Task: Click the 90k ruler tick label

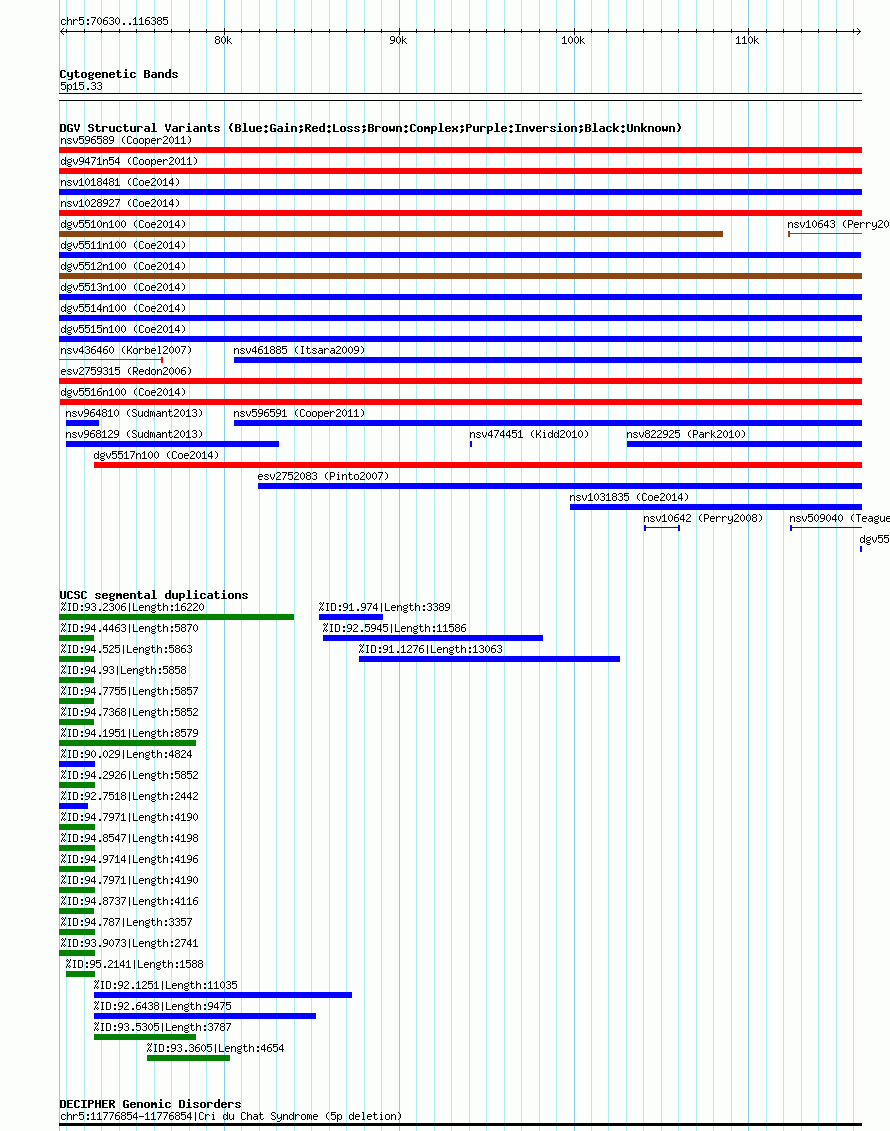Action: coord(398,40)
